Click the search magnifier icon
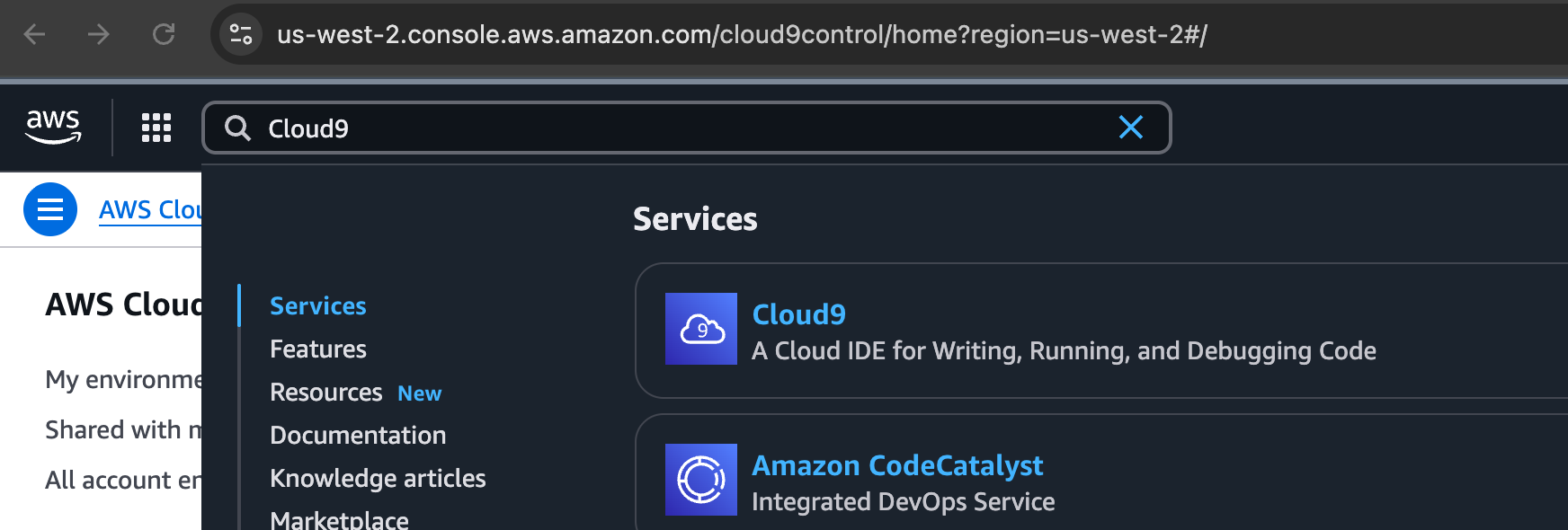The width and height of the screenshot is (1568, 530). point(237,128)
